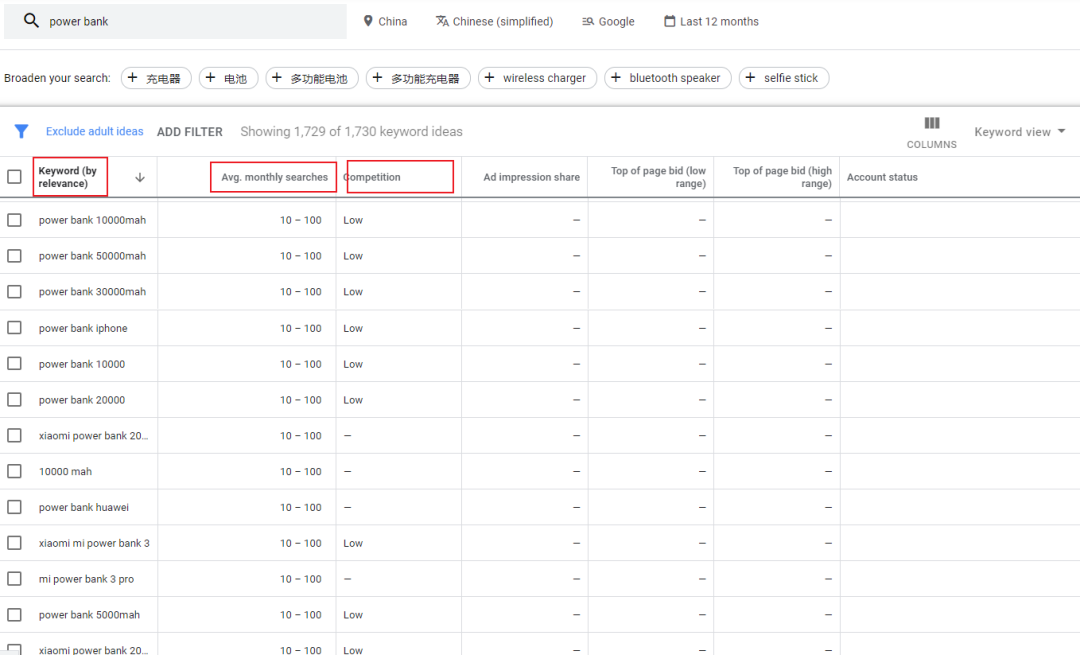The image size is (1080, 655).
Task: Expand the Keyword view dropdown
Action: [1019, 132]
